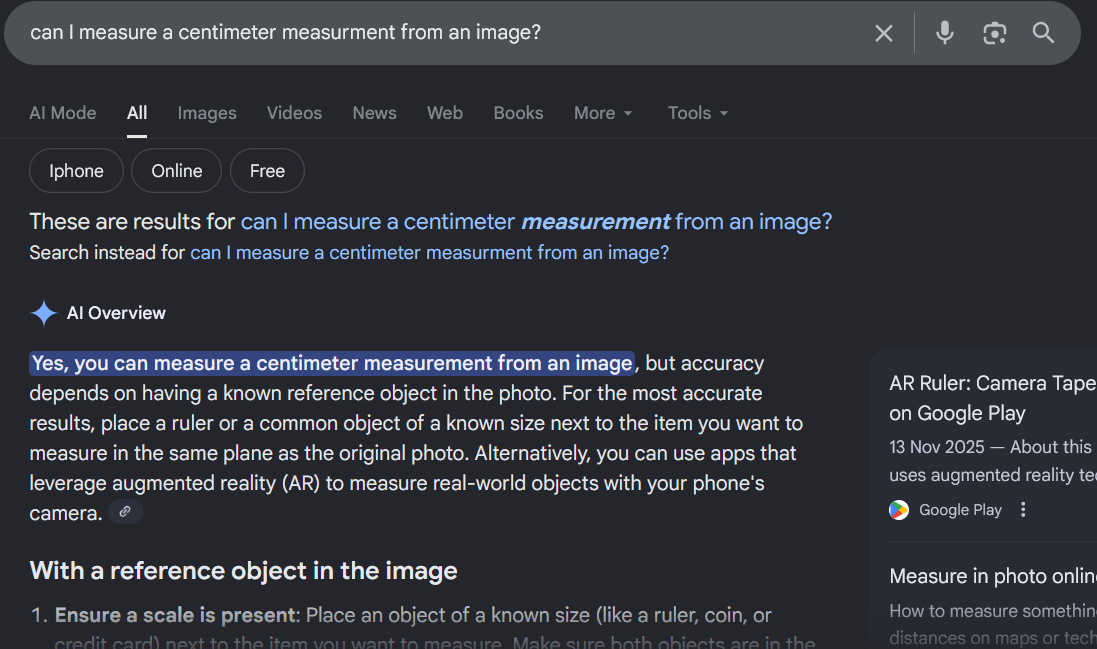Switch to the AI Mode tab

63,113
